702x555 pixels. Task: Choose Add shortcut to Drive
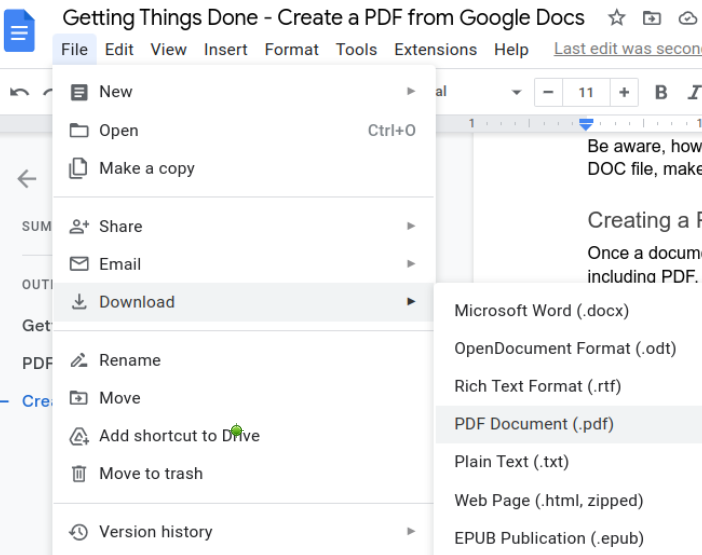click(x=244, y=435)
